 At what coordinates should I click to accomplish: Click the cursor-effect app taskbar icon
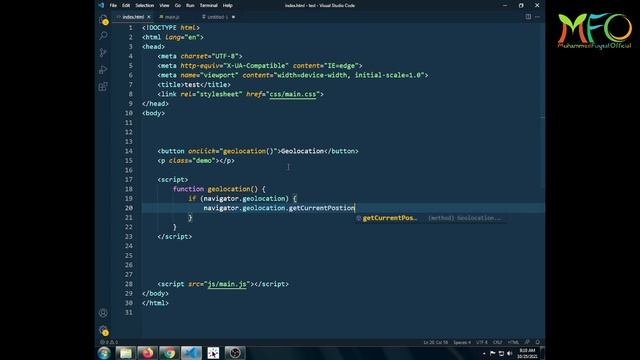213,353
